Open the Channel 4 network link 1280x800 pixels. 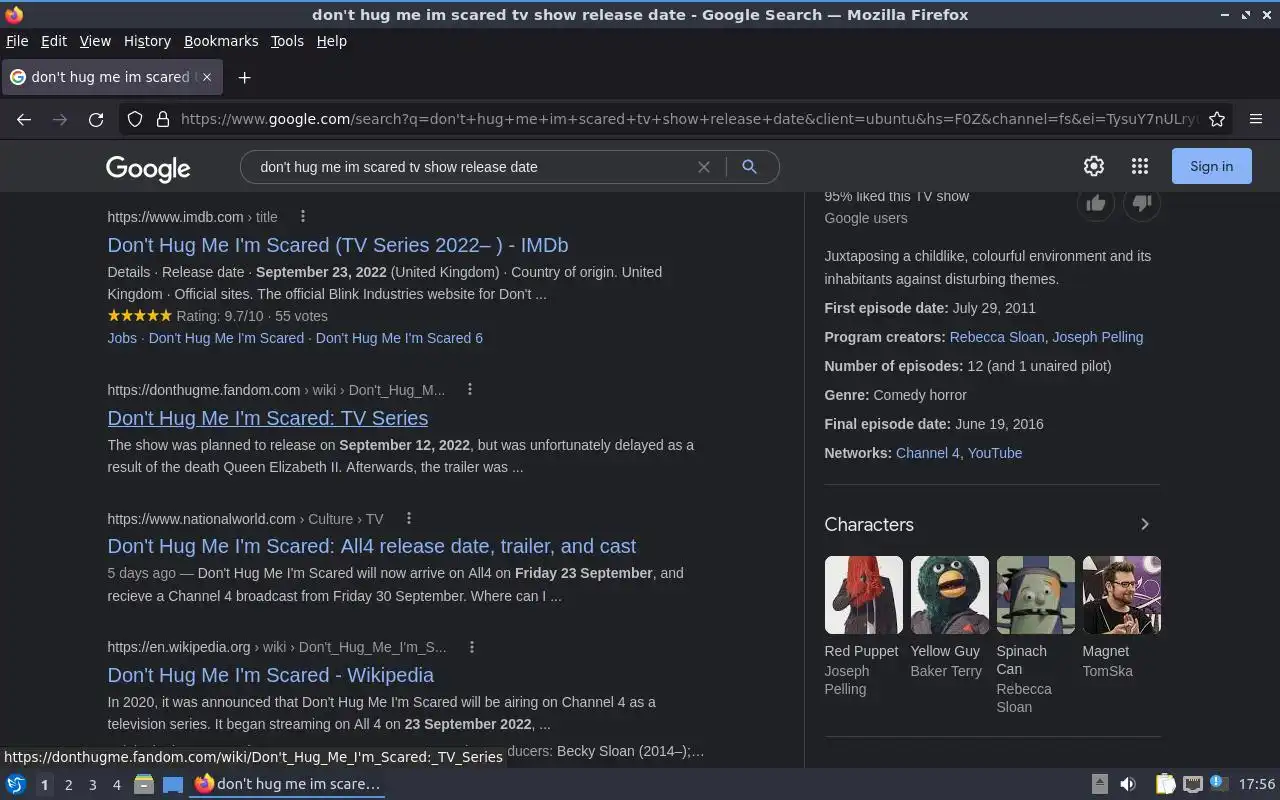(927, 453)
